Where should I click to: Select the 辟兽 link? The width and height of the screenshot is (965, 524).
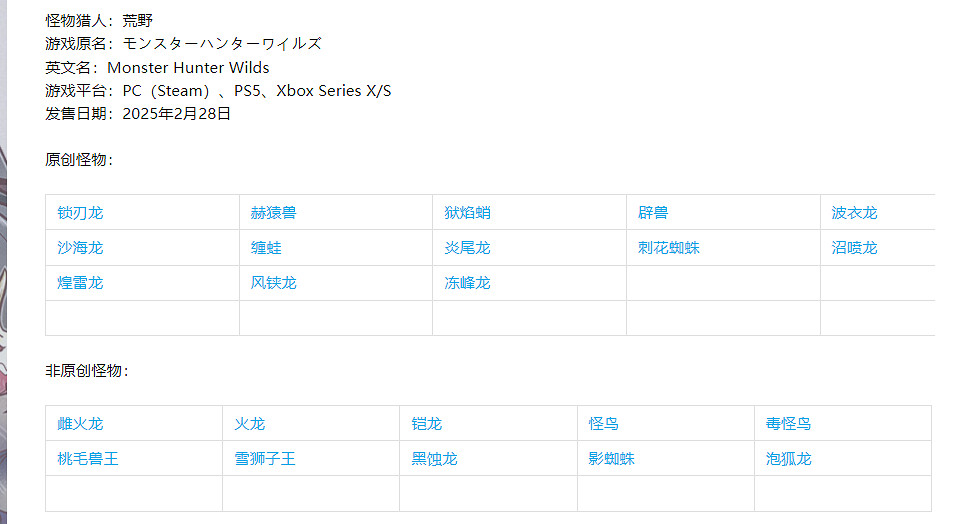(x=653, y=213)
